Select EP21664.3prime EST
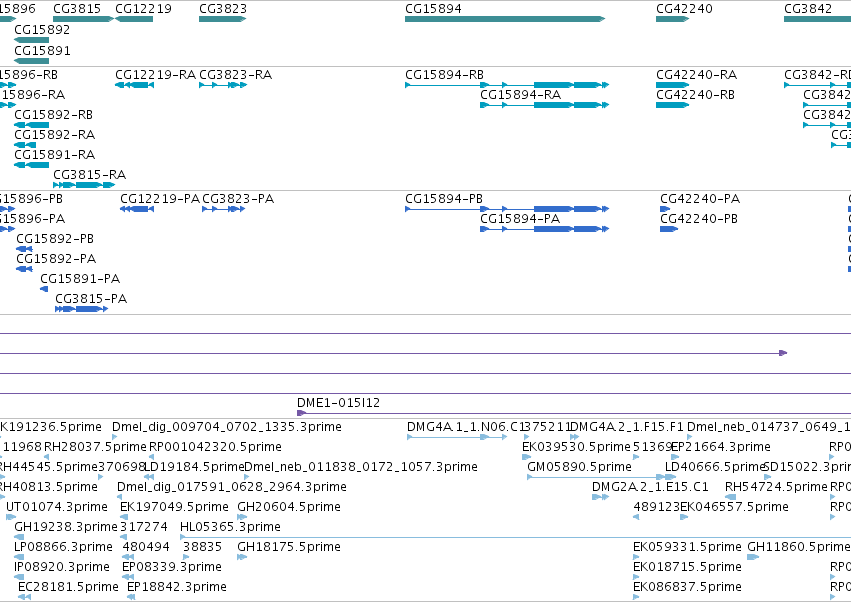The width and height of the screenshot is (851, 602). (x=675, y=457)
